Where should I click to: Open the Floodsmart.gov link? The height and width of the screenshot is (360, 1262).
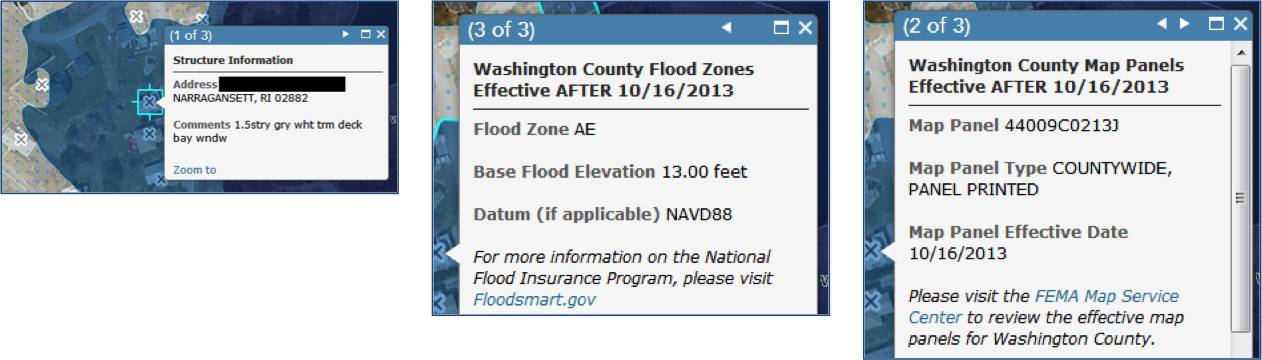(x=535, y=299)
